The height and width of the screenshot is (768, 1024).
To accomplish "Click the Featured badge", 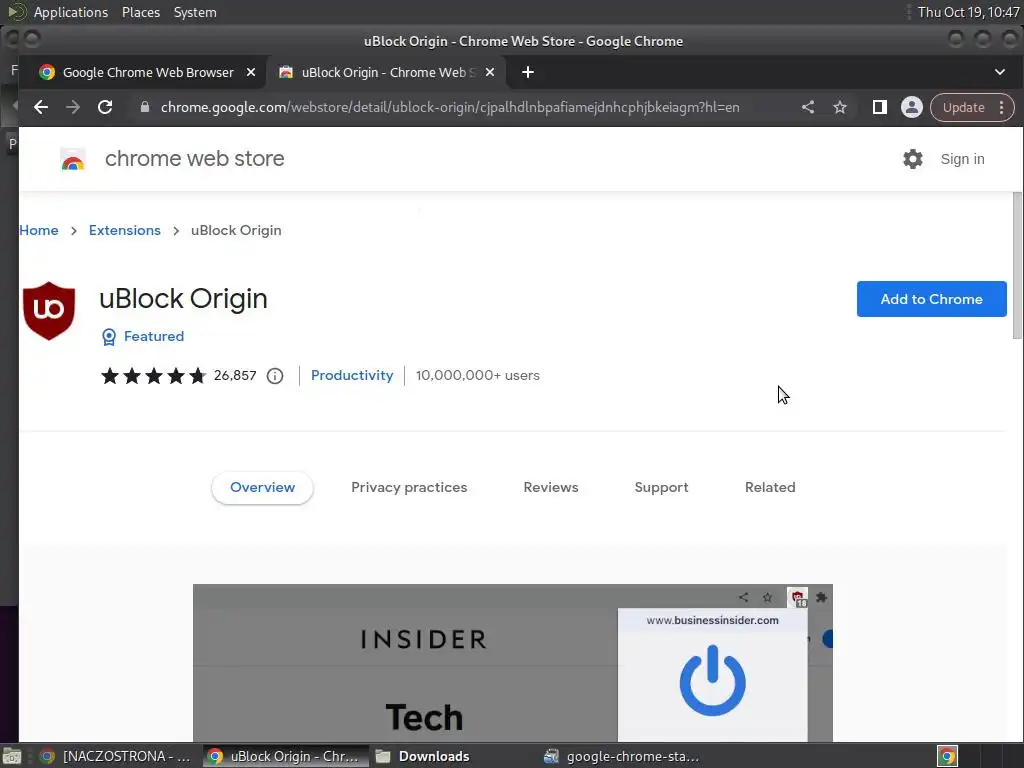I will (143, 336).
